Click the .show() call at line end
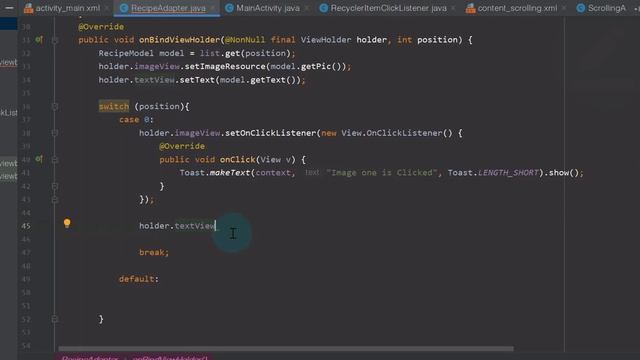The width and height of the screenshot is (640, 360). [x=564, y=173]
